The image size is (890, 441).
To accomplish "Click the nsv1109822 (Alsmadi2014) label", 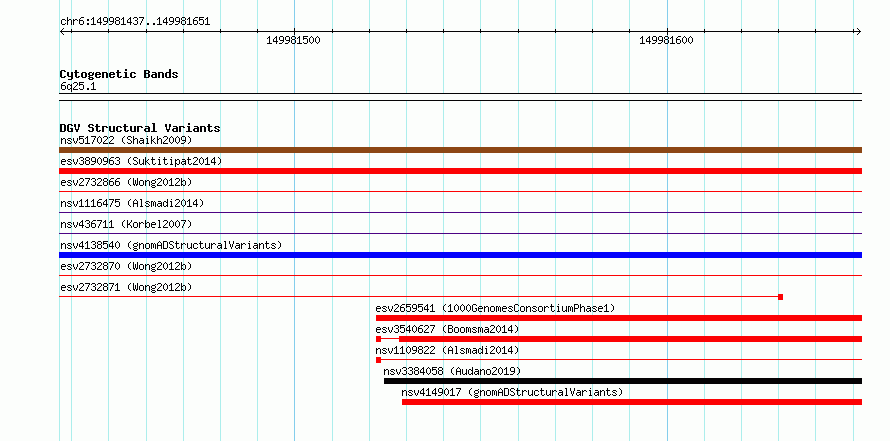I will (x=447, y=350).
